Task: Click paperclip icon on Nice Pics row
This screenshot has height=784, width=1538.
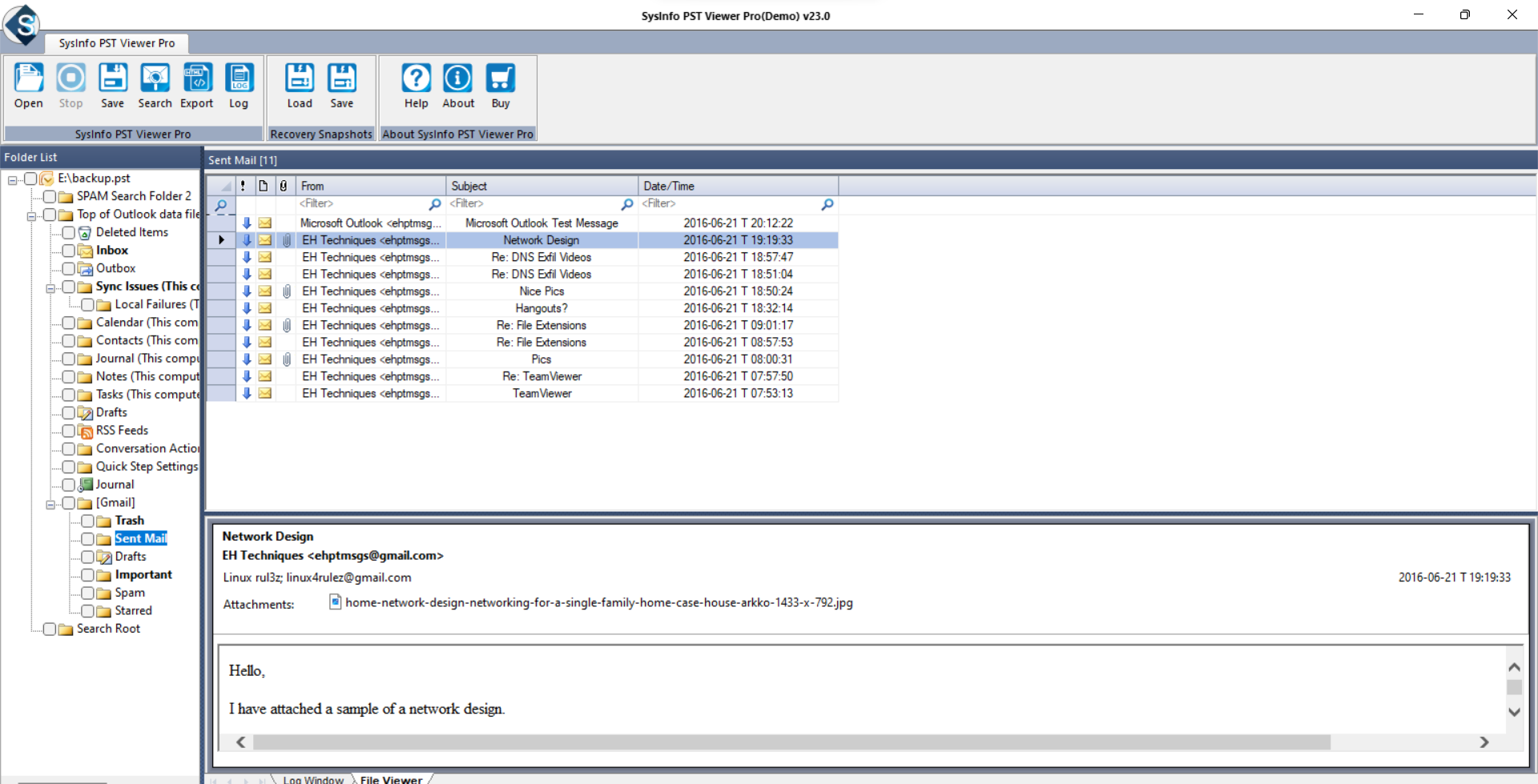Action: pyautogui.click(x=287, y=291)
